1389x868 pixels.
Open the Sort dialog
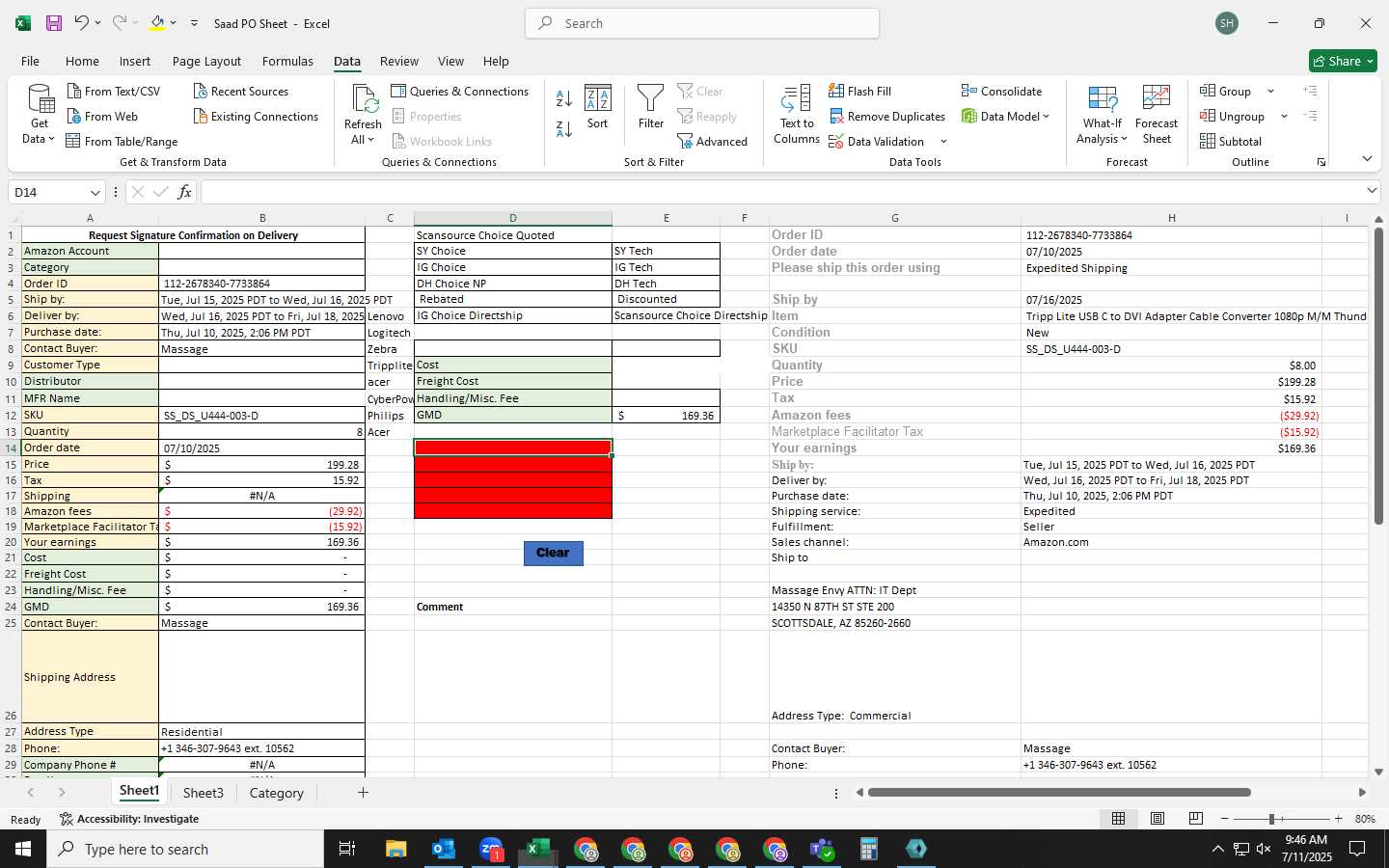598,107
